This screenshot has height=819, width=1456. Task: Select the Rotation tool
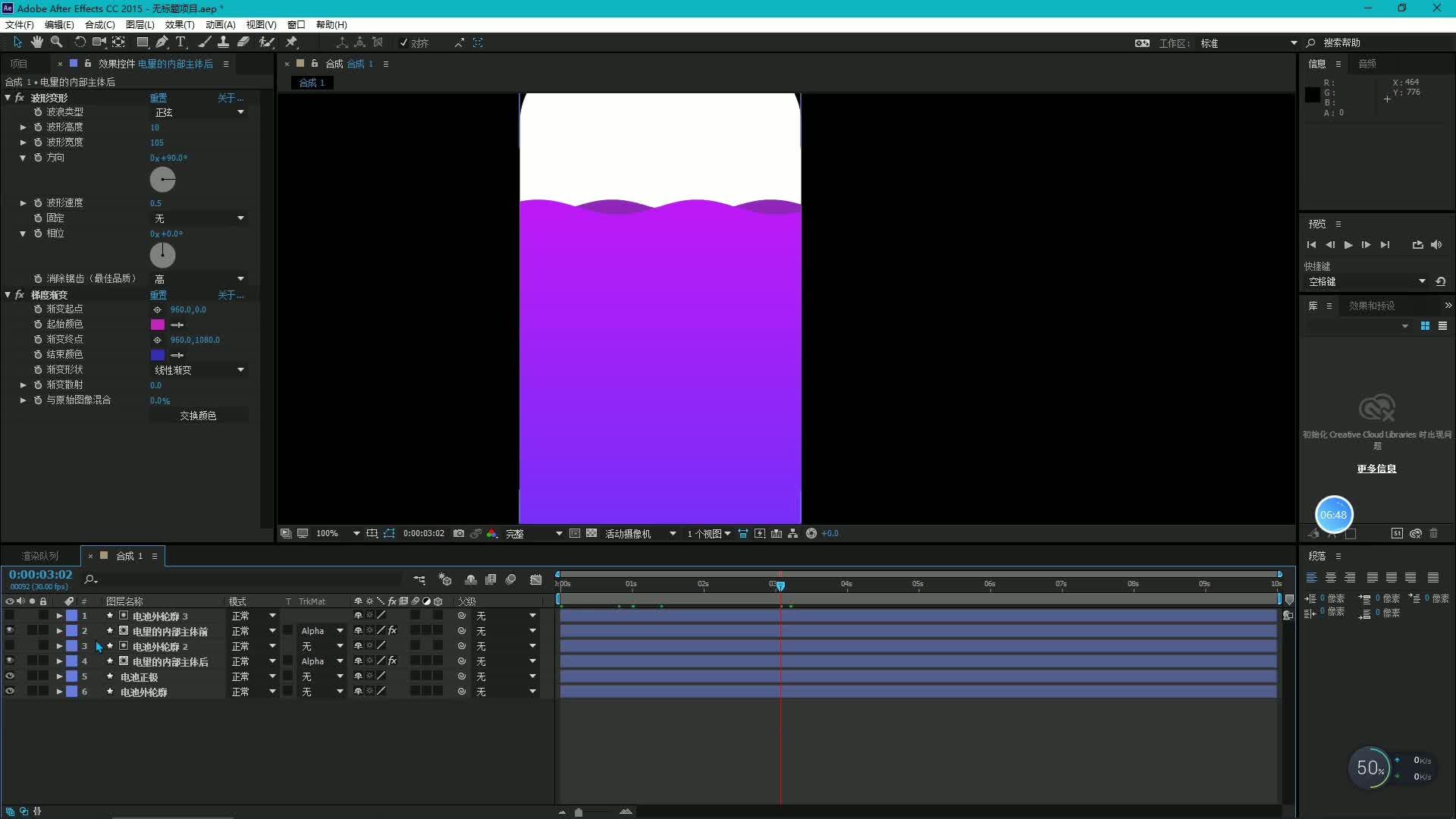coord(80,42)
